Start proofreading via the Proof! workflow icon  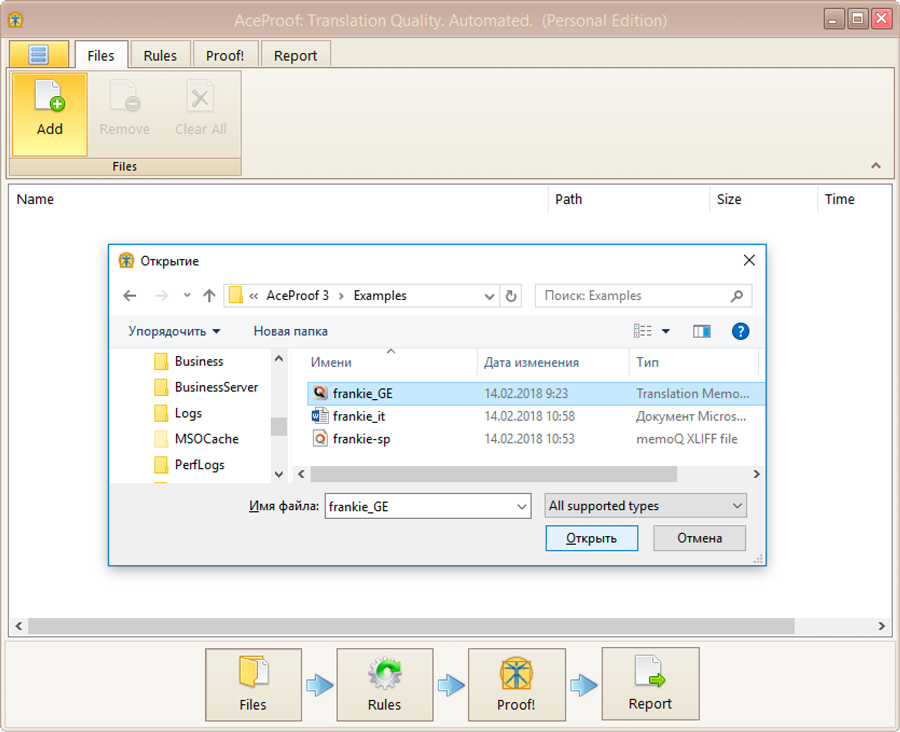517,684
